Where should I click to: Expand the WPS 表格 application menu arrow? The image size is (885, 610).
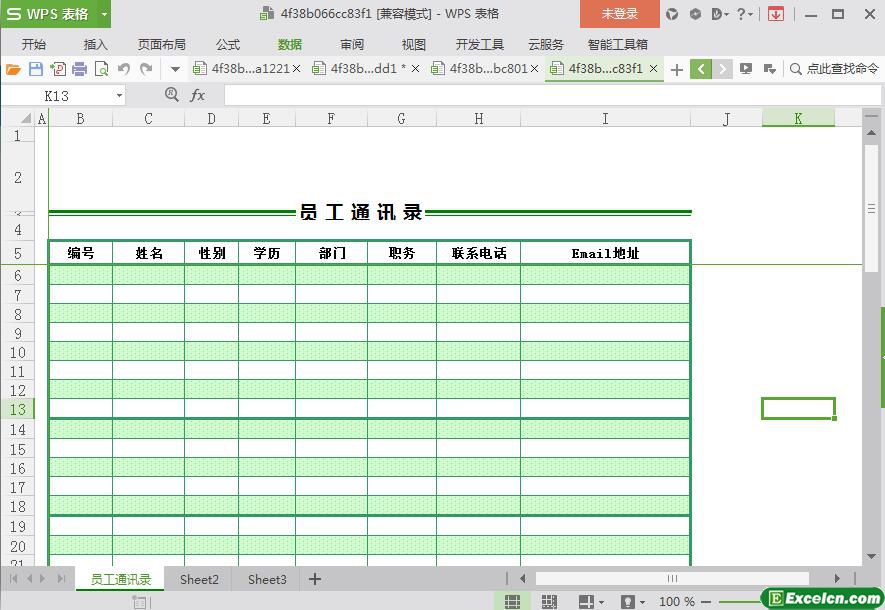pyautogui.click(x=104, y=14)
